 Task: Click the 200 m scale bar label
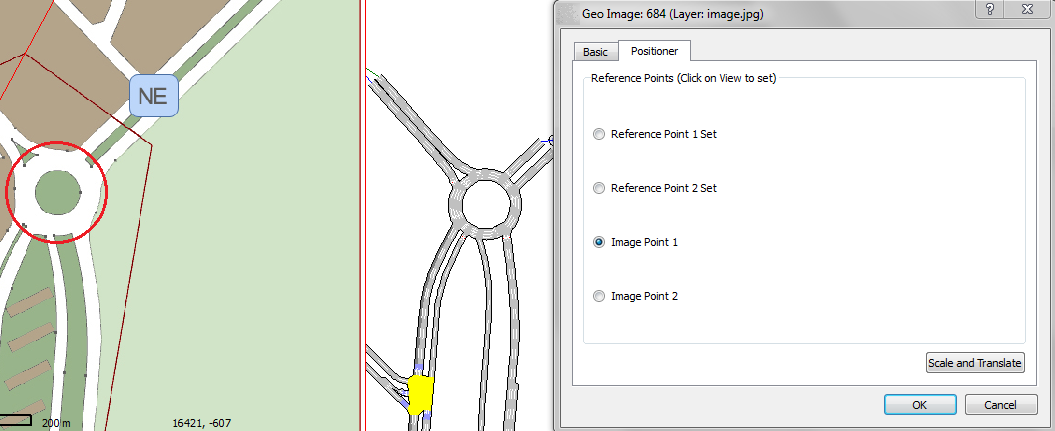tap(56, 423)
